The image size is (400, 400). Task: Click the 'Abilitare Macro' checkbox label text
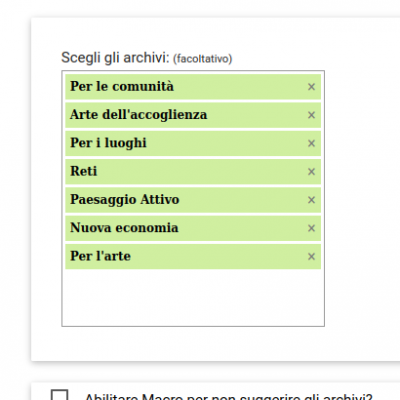pos(228,397)
